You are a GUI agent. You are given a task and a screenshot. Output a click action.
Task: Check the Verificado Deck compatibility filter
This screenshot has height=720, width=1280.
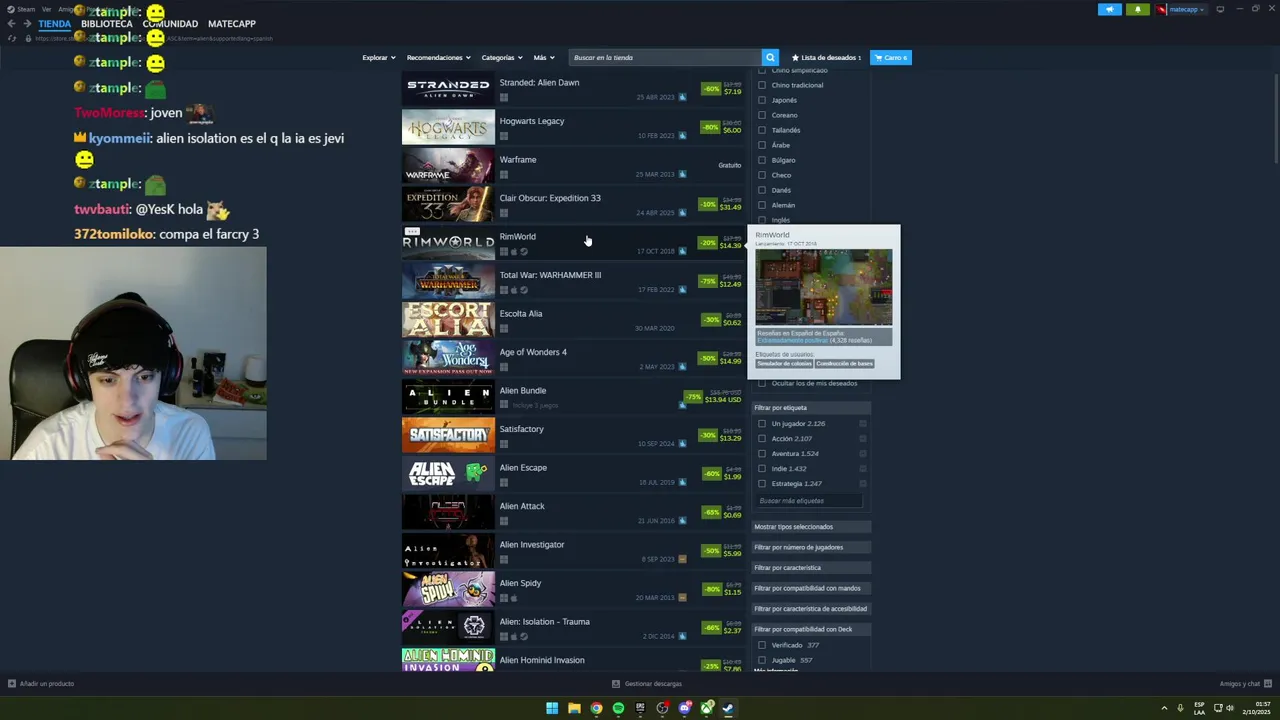pyautogui.click(x=762, y=645)
